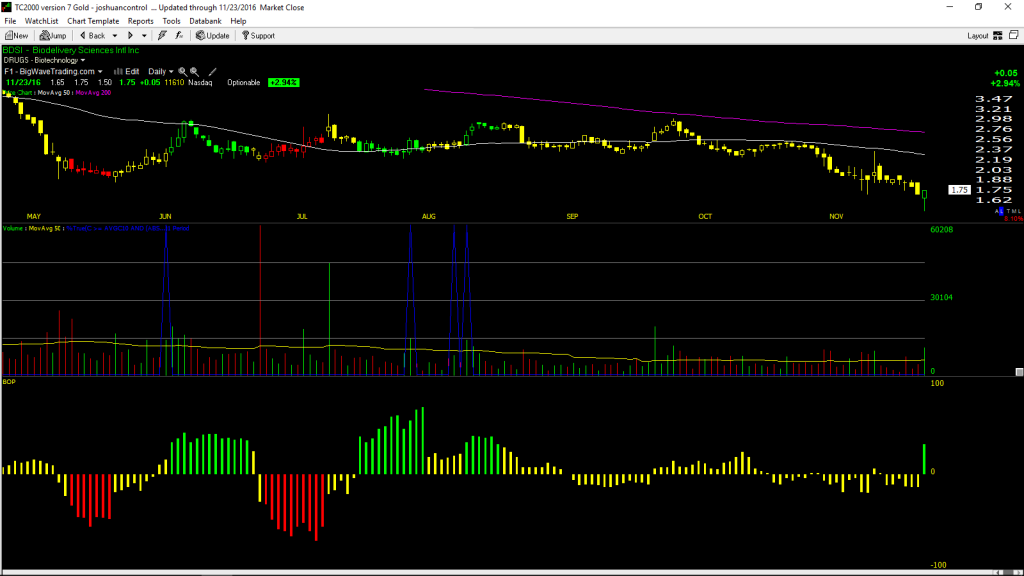Select the trendline drawing tool
The width and height of the screenshot is (1024, 576).
click(212, 71)
